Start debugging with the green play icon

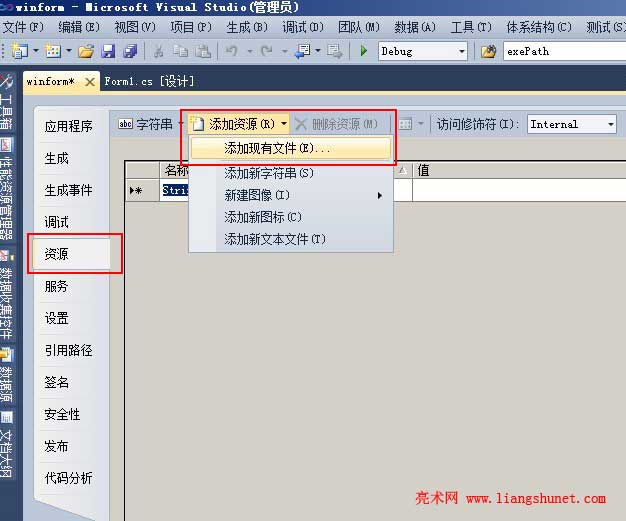(x=364, y=51)
